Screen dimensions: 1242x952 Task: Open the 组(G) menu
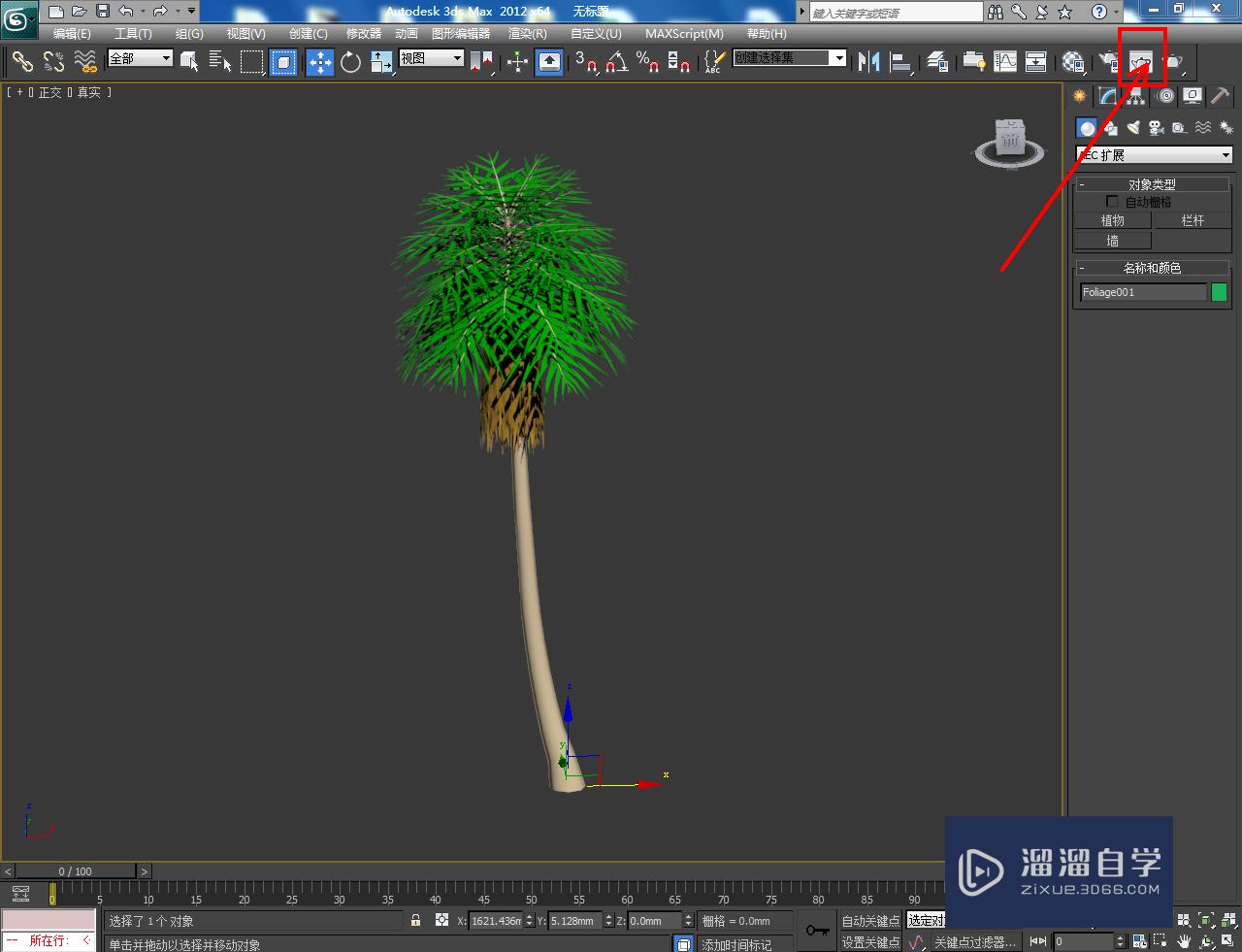tap(189, 34)
